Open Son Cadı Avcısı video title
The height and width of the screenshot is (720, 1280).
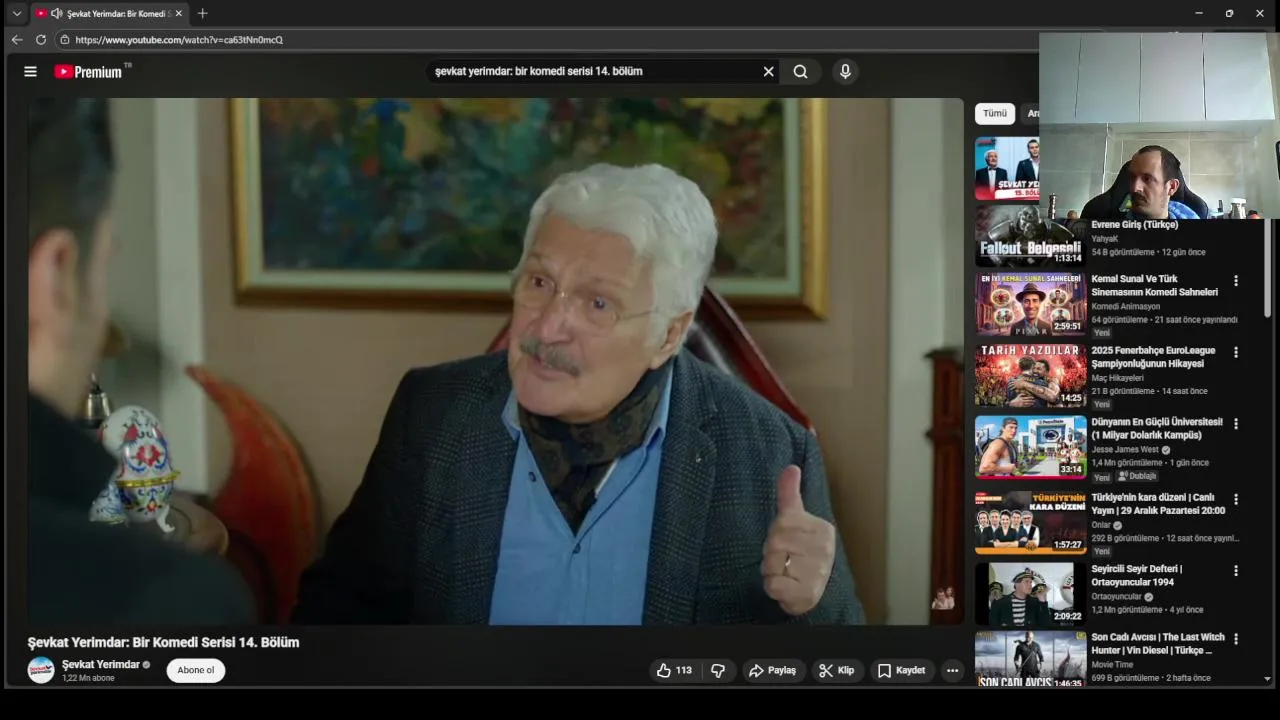point(1158,643)
